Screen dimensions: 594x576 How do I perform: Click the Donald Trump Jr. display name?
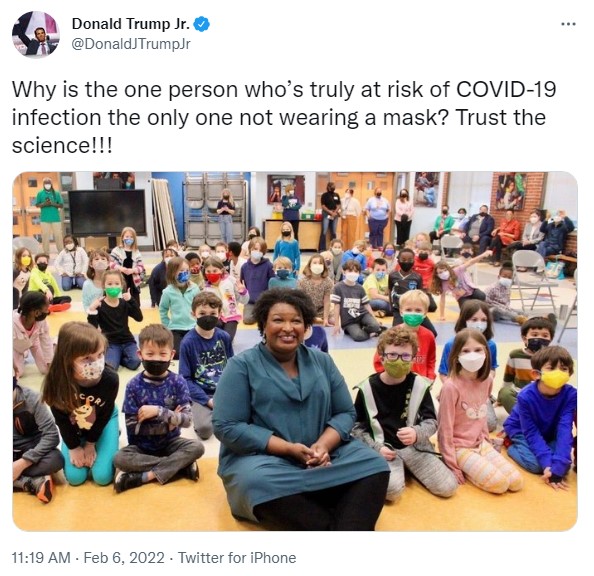(131, 24)
